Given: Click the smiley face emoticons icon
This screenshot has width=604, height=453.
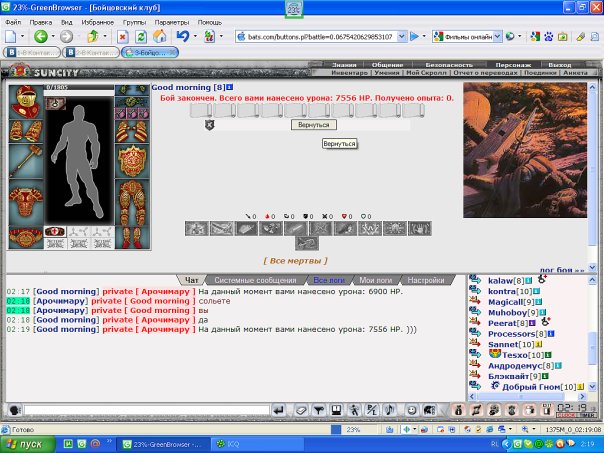Looking at the screenshot, I should click(x=411, y=410).
